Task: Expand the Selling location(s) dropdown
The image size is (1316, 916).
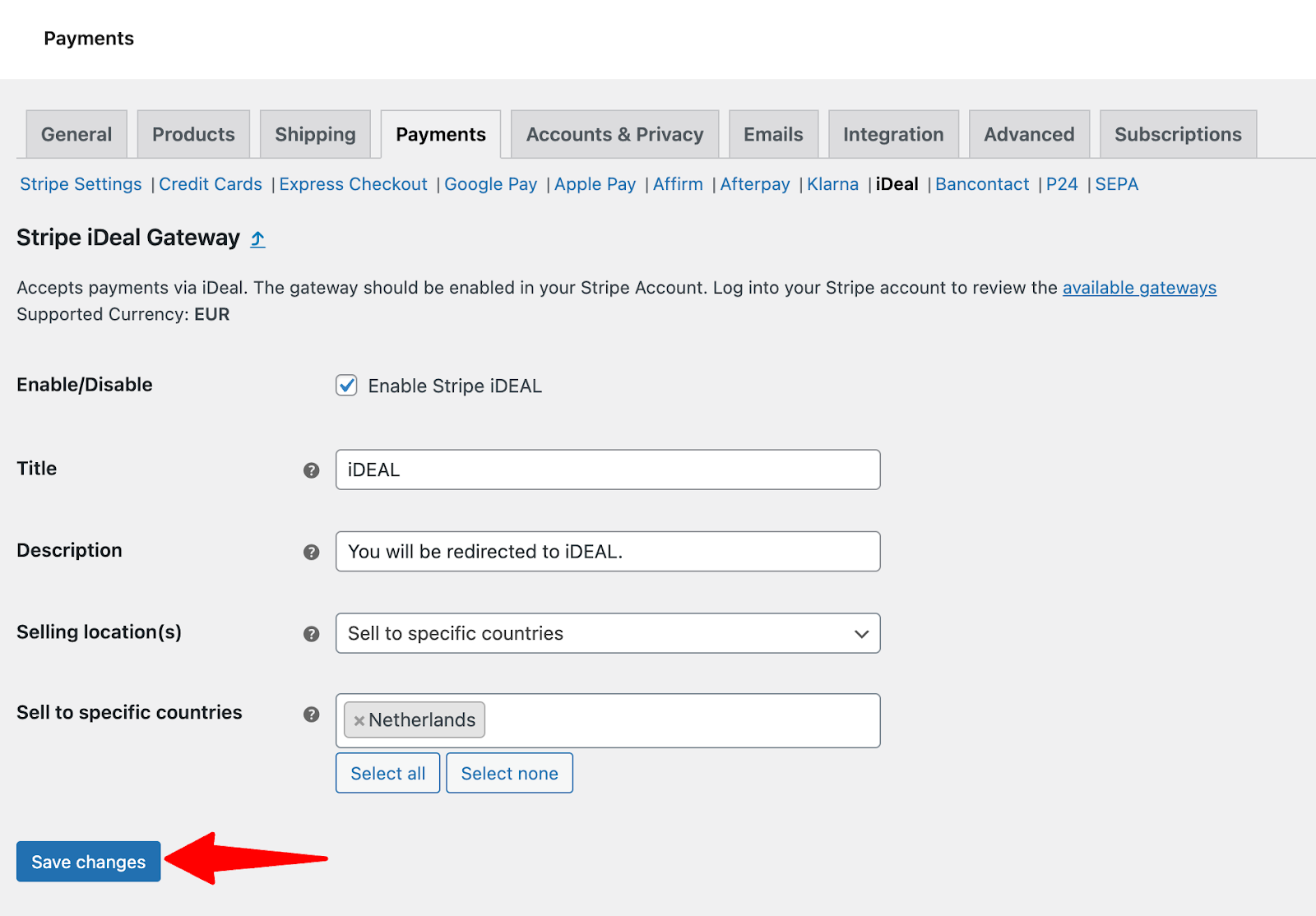Action: click(608, 633)
